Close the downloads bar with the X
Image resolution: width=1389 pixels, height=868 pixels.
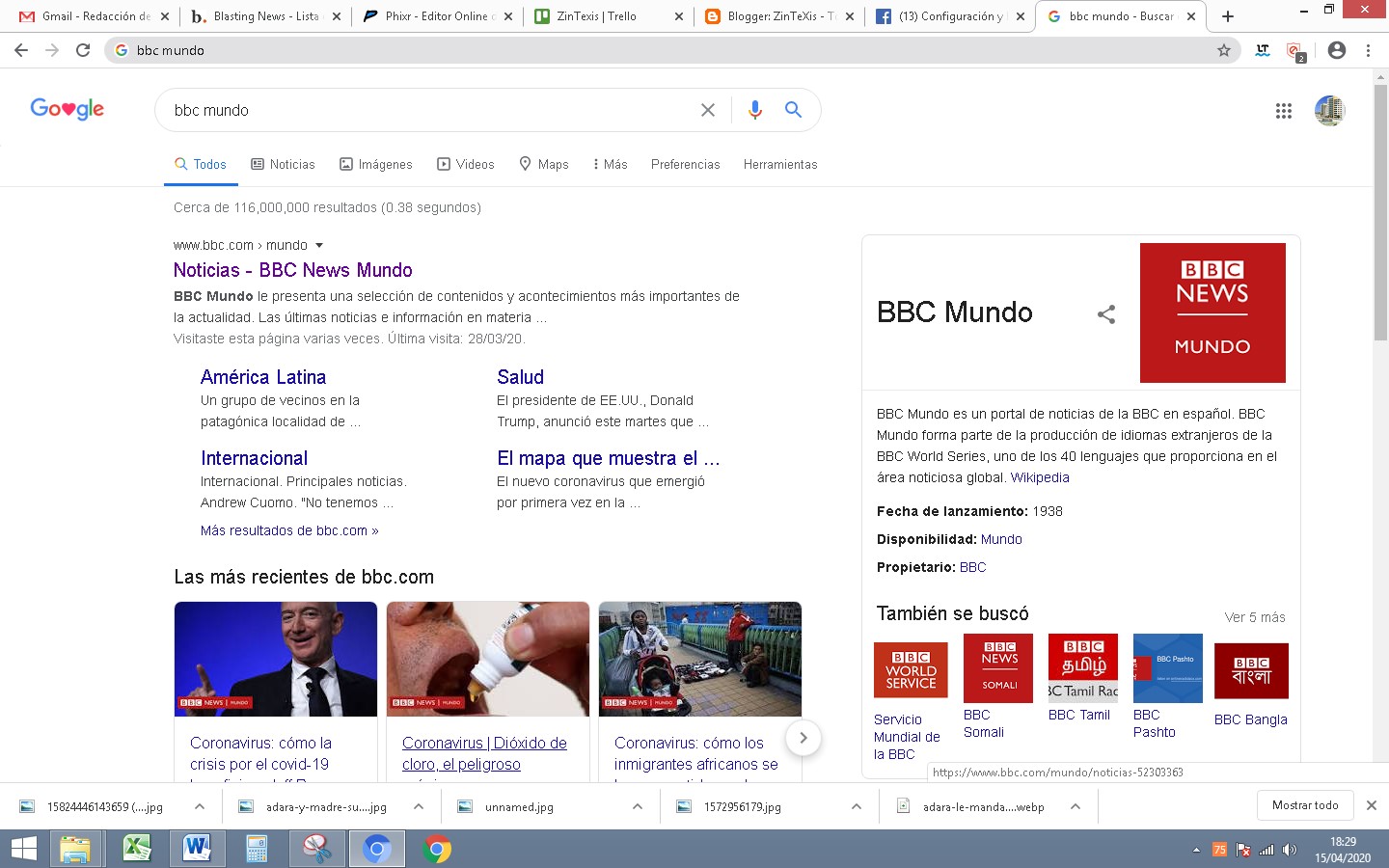tap(1371, 805)
